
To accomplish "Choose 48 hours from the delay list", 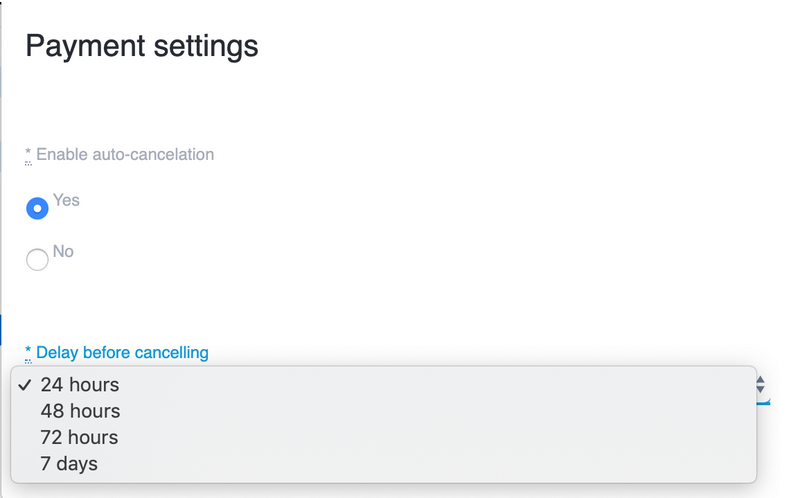I will pyautogui.click(x=80, y=411).
